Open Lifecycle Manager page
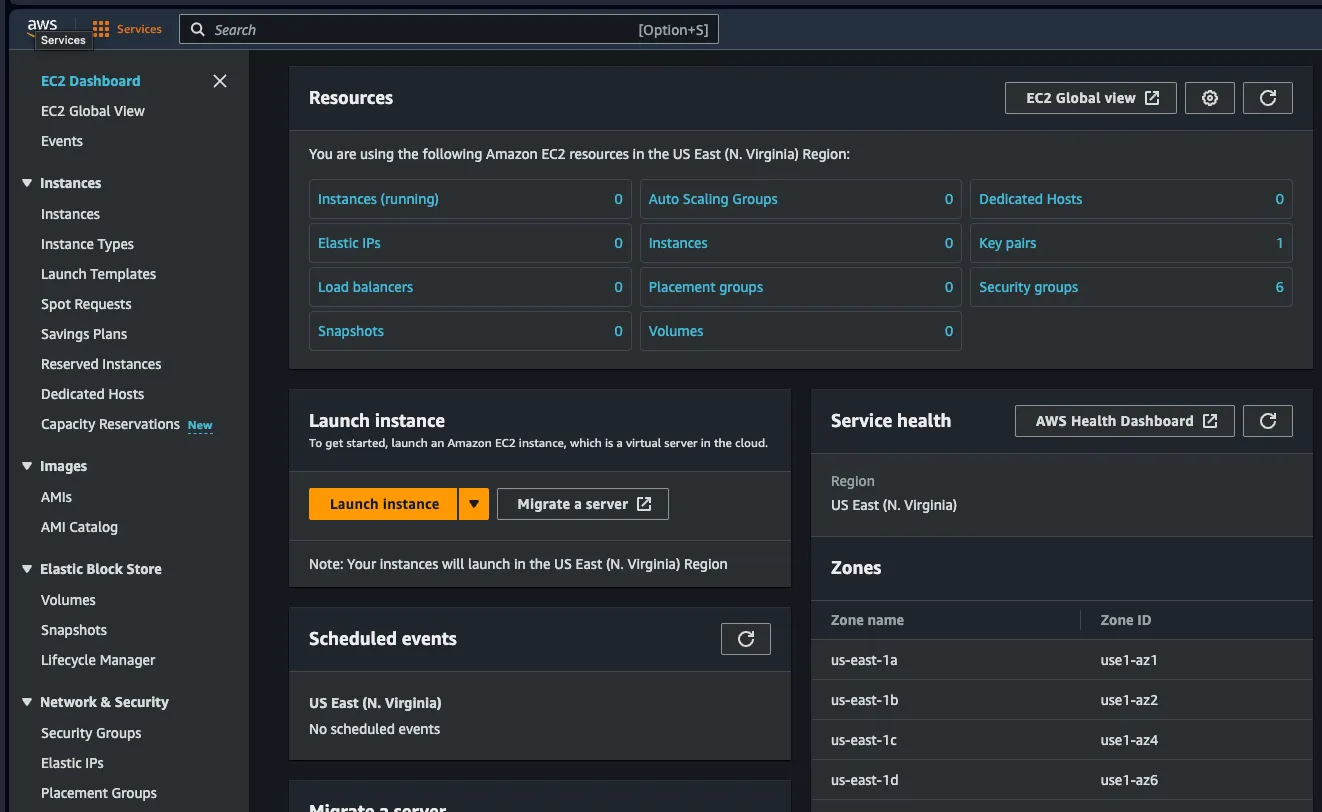This screenshot has width=1322, height=812. [x=98, y=660]
